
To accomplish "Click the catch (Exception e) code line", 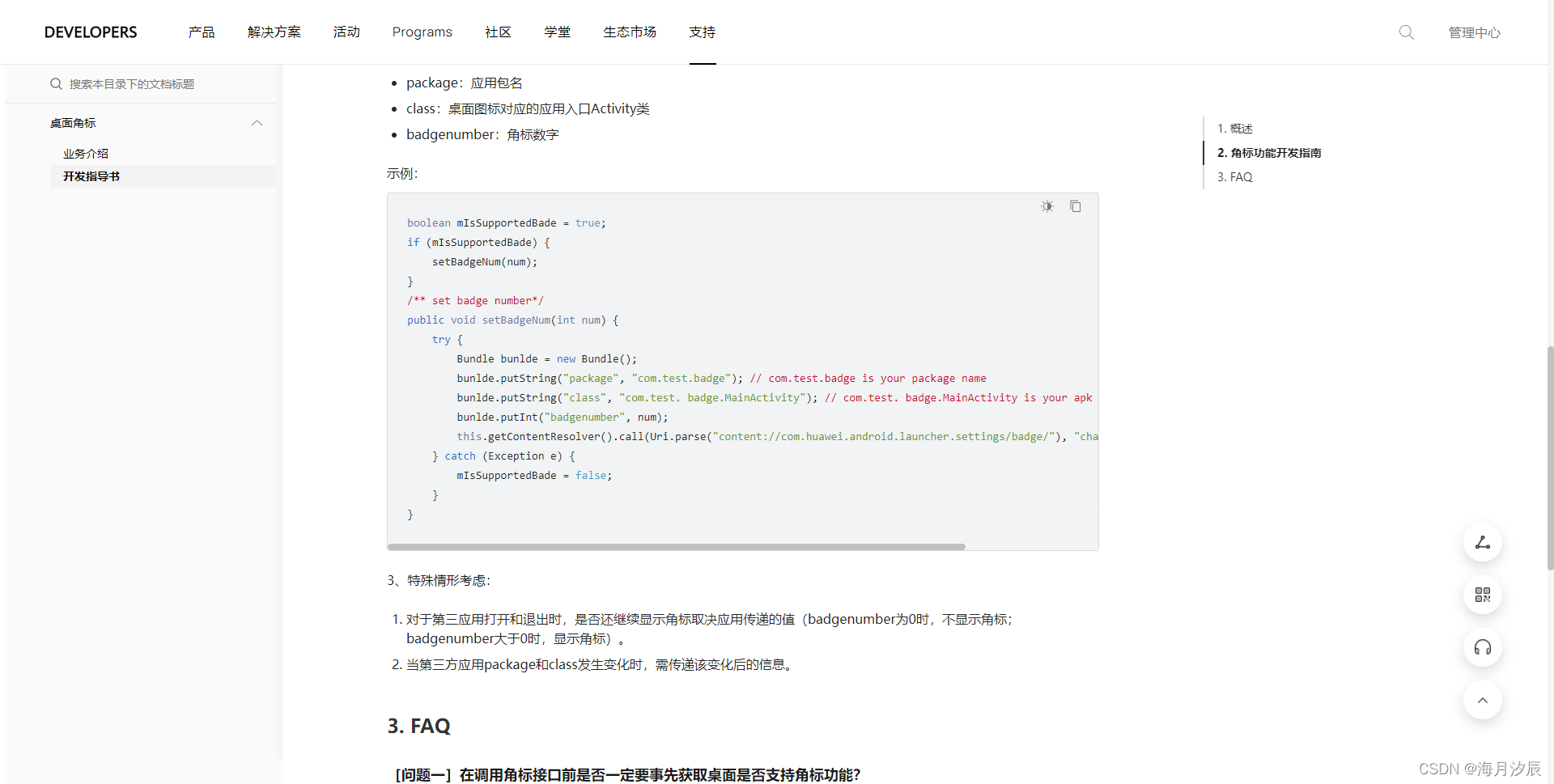I will [503, 456].
